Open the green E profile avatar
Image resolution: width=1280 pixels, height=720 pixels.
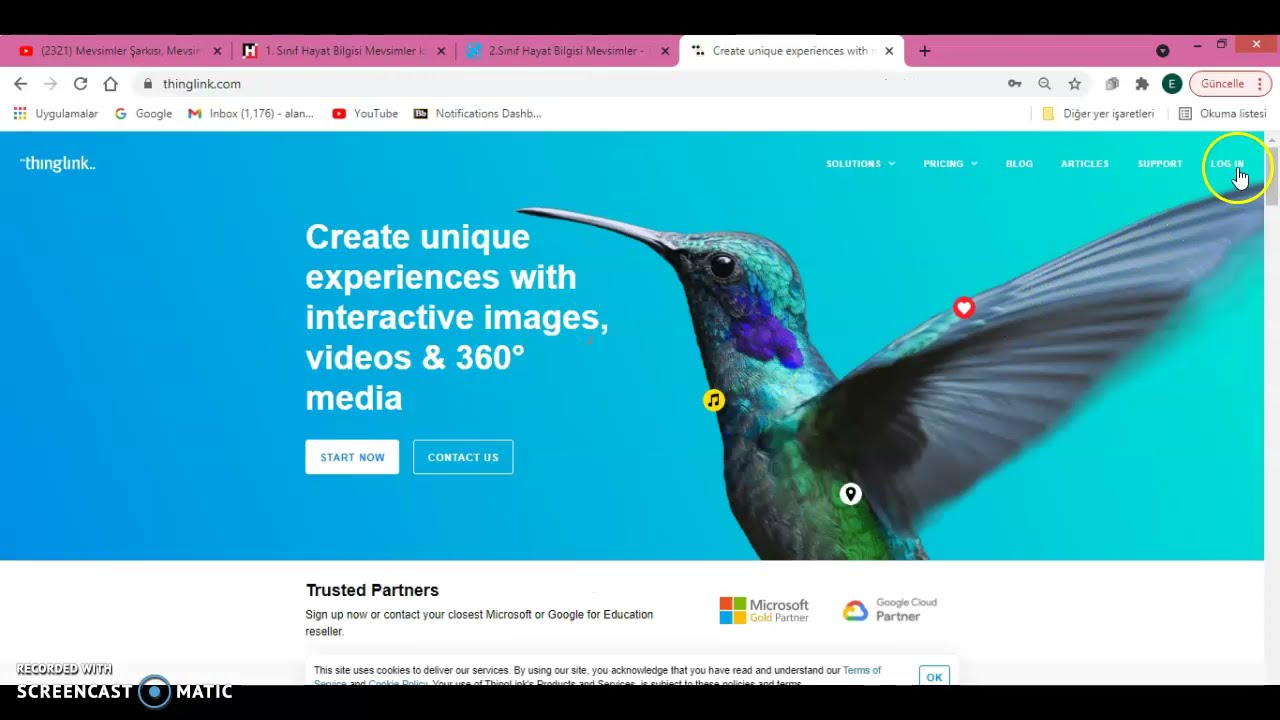[1172, 84]
